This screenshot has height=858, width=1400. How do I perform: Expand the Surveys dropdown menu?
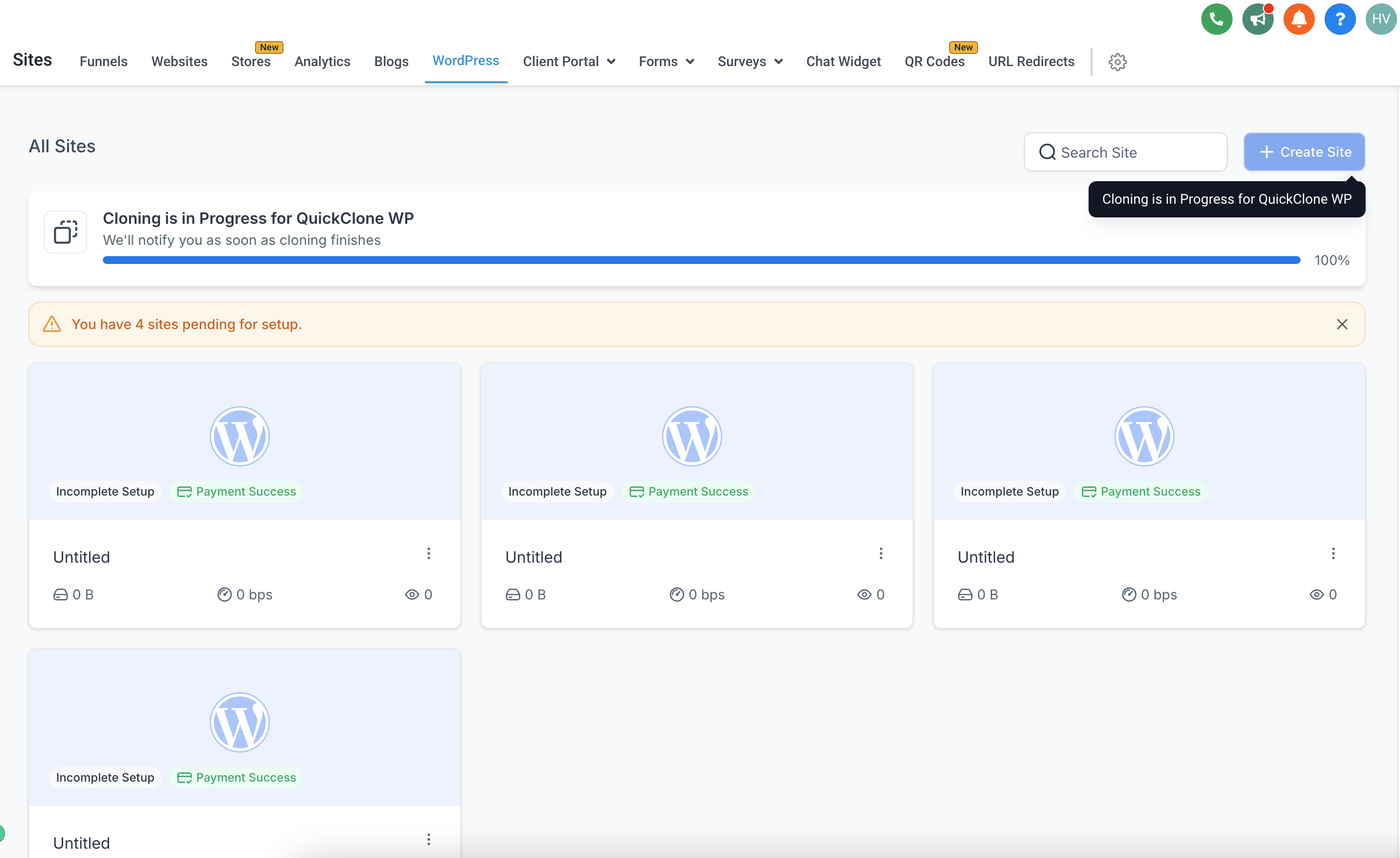coord(750,62)
